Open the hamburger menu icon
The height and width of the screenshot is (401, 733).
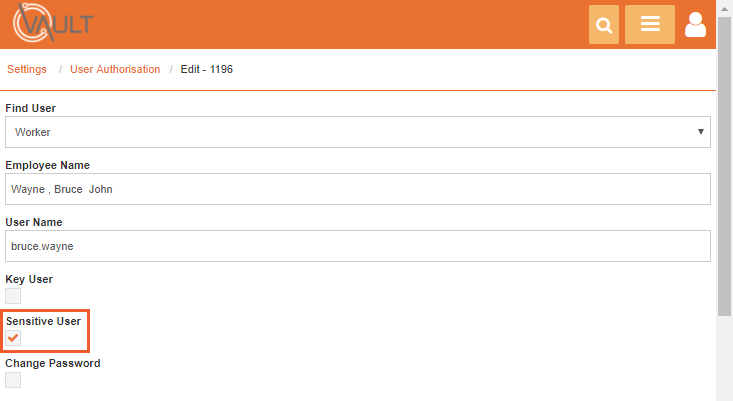tap(650, 25)
